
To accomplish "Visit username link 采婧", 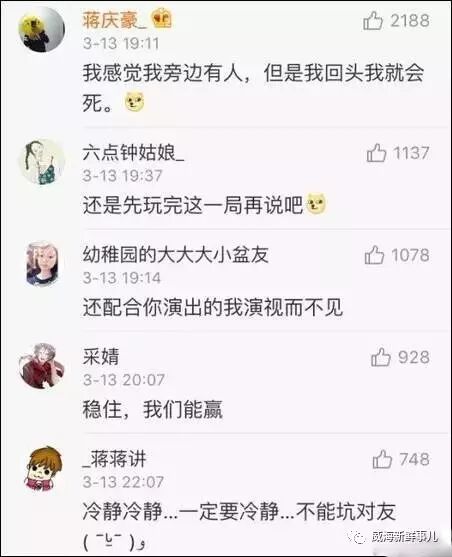I will coord(101,357).
